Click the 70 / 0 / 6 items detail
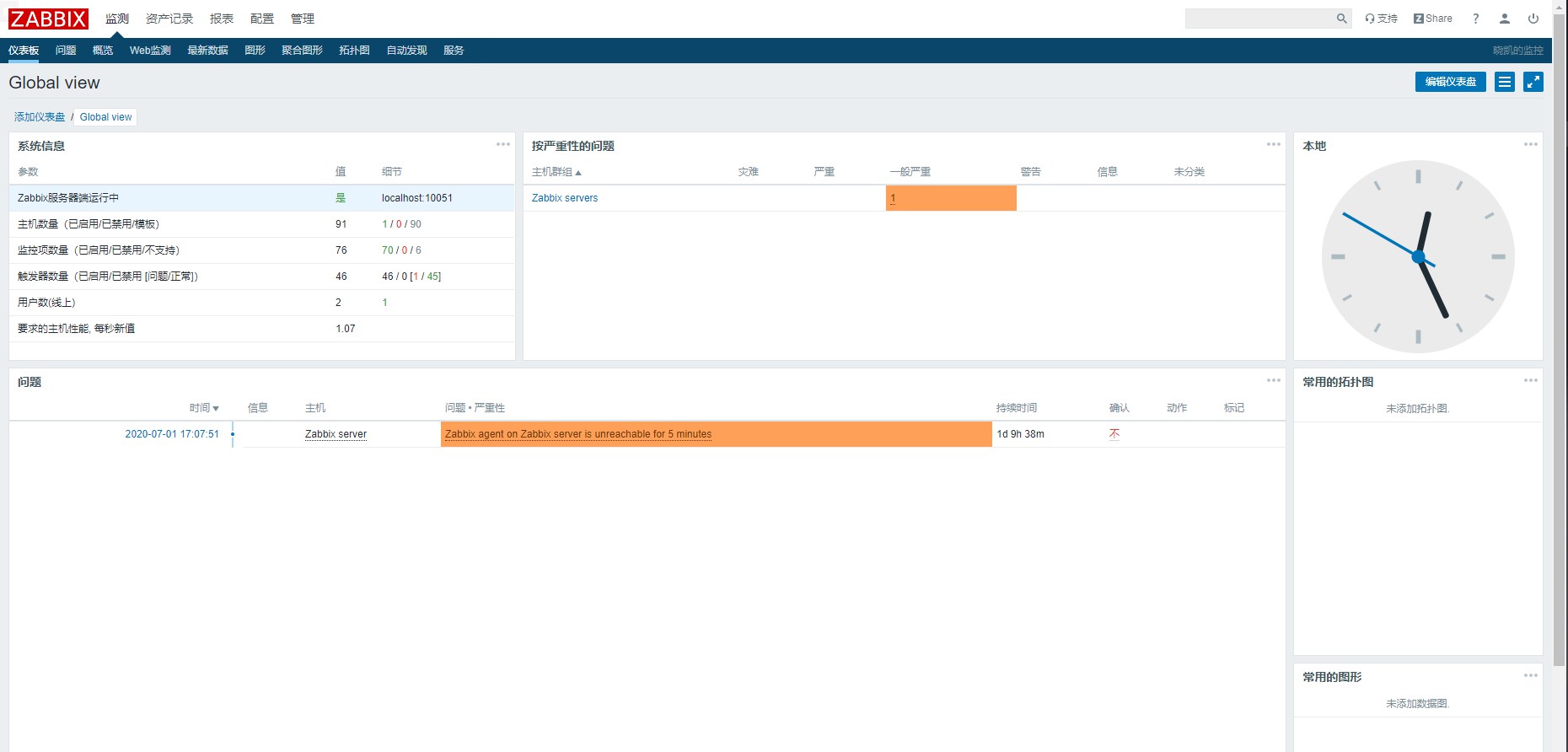Viewport: 1568px width, 752px height. click(x=401, y=250)
